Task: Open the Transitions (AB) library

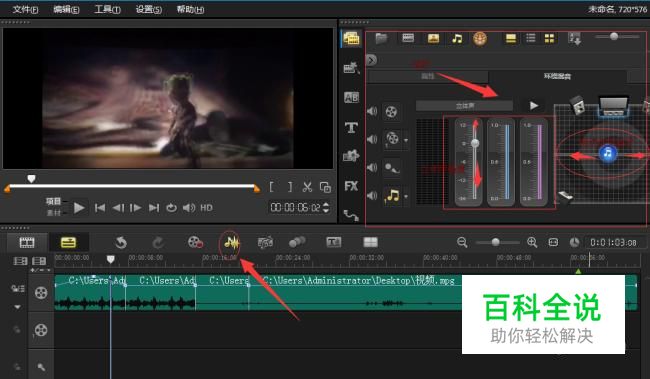Action: pos(351,97)
